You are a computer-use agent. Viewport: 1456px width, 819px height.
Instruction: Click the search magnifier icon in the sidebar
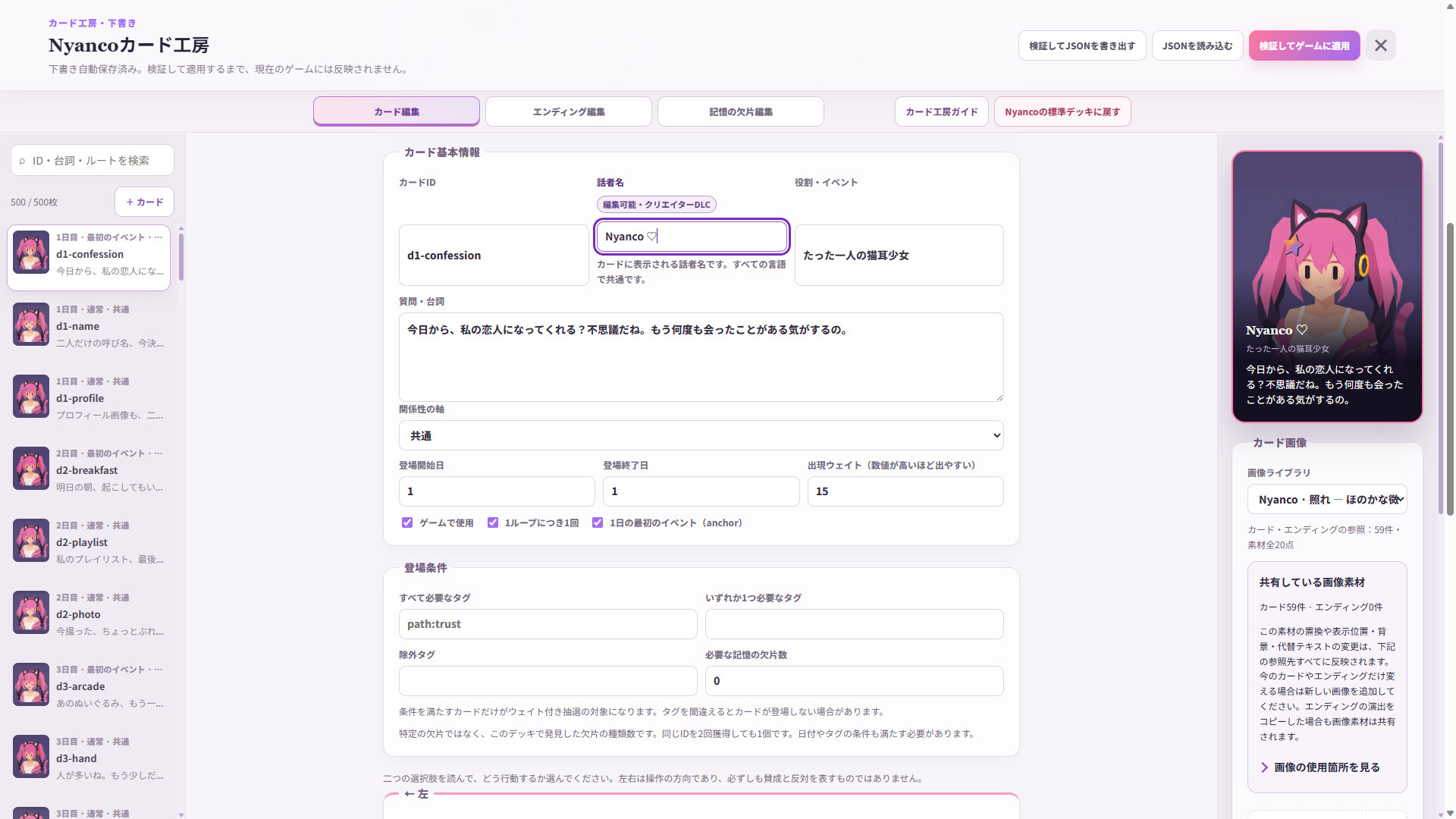(22, 161)
